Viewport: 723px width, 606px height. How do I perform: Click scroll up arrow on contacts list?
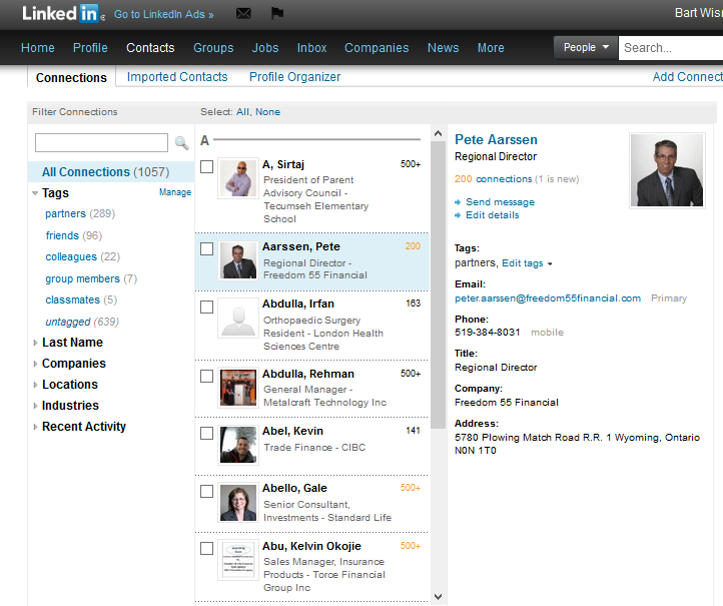pos(438,134)
